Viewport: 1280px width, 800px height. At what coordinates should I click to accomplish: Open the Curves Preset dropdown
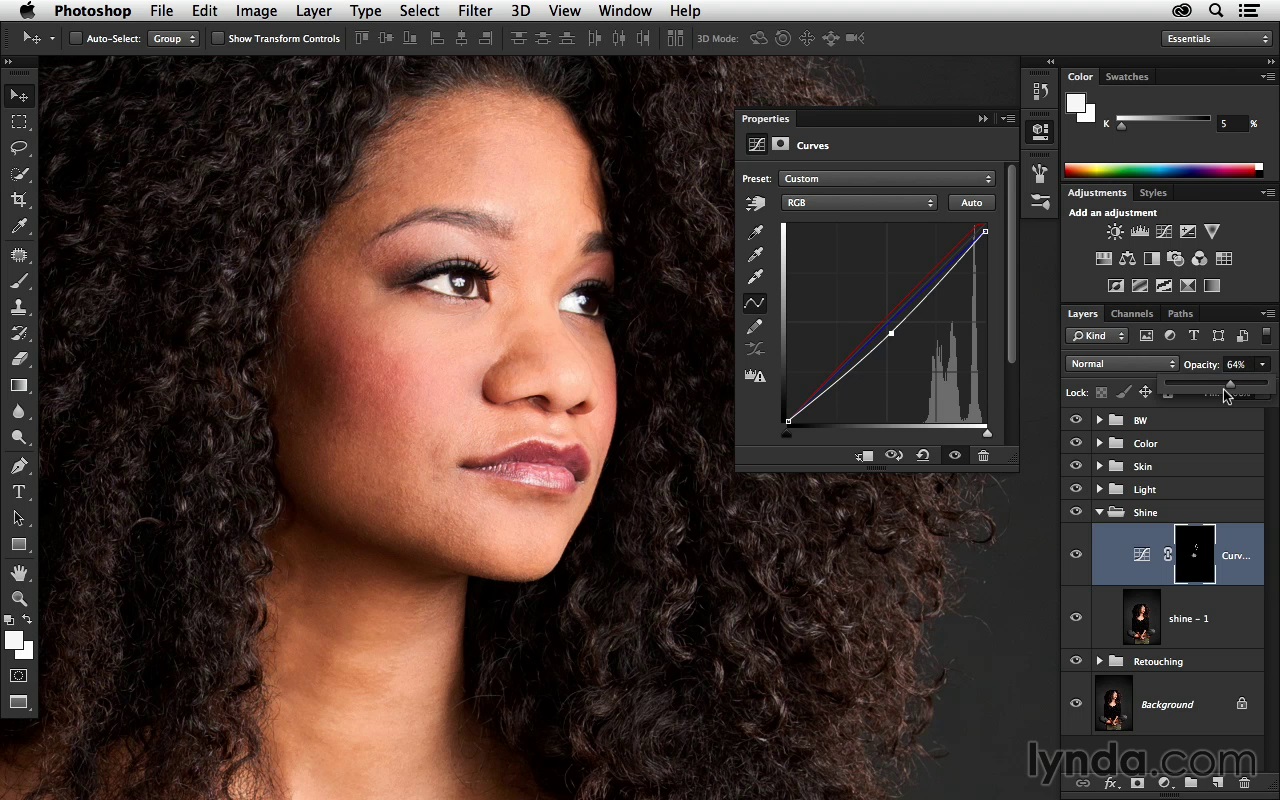[x=886, y=179]
